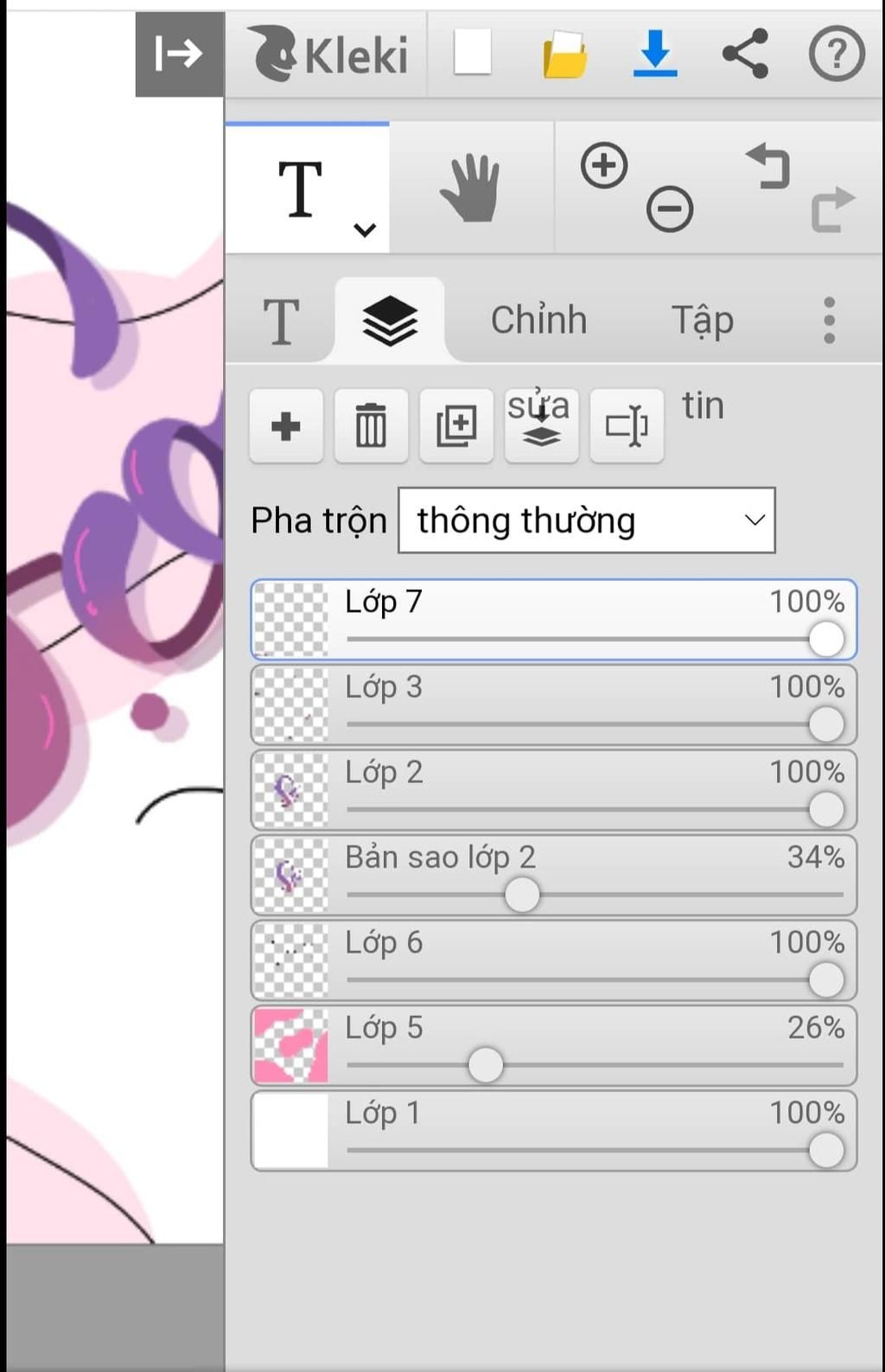The image size is (885, 1372).
Task: Open the three-dot more options menu
Action: pyautogui.click(x=829, y=320)
